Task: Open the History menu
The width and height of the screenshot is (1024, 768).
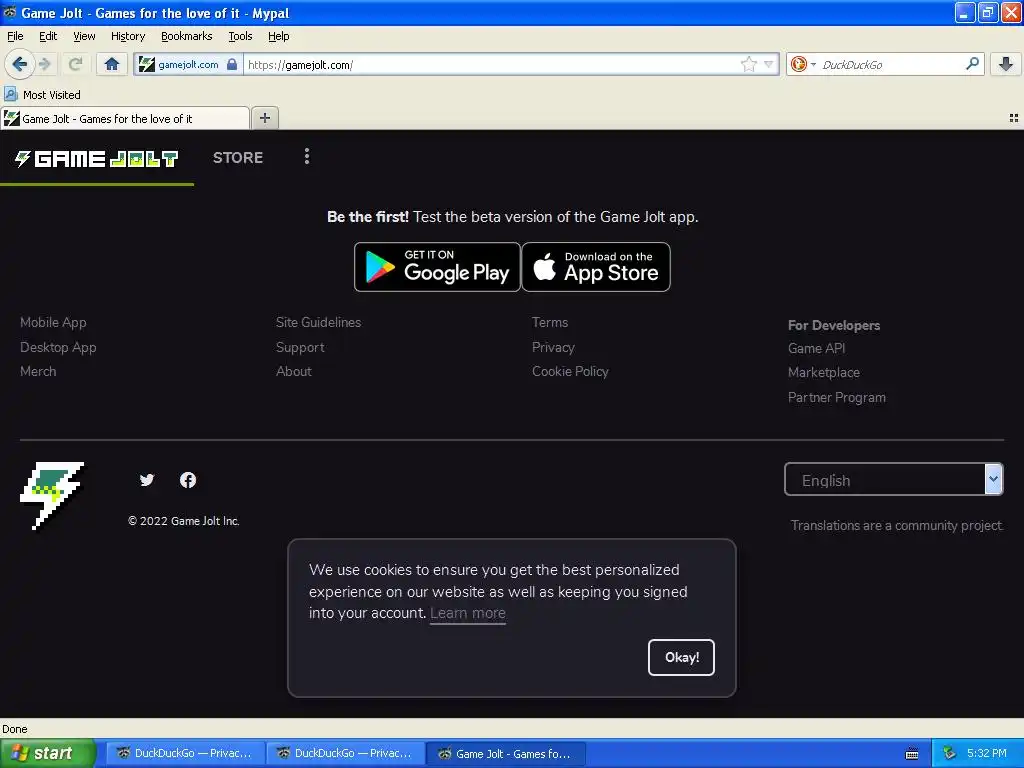Action: click(127, 36)
